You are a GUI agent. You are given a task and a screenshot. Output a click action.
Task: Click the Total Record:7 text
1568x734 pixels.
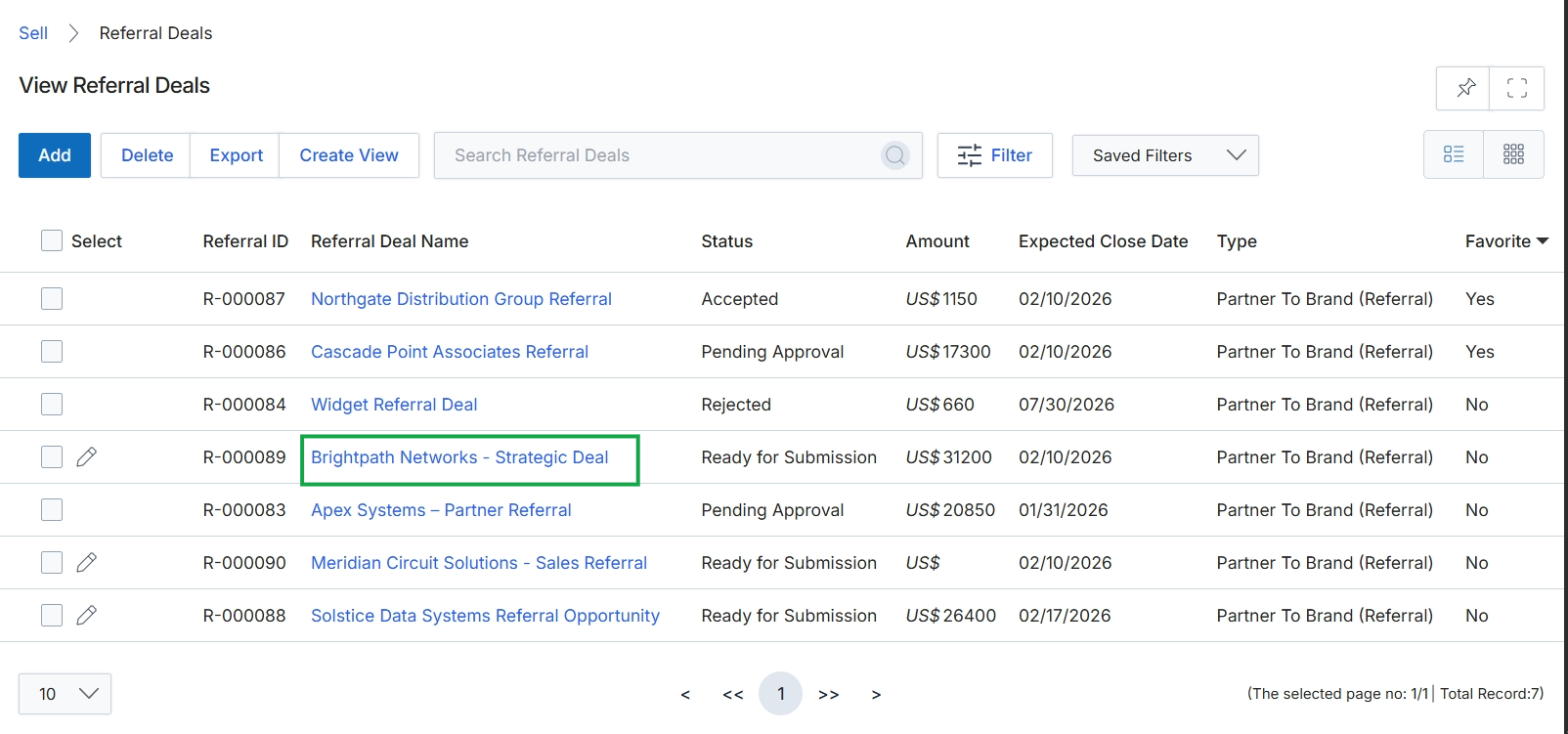click(x=1492, y=694)
